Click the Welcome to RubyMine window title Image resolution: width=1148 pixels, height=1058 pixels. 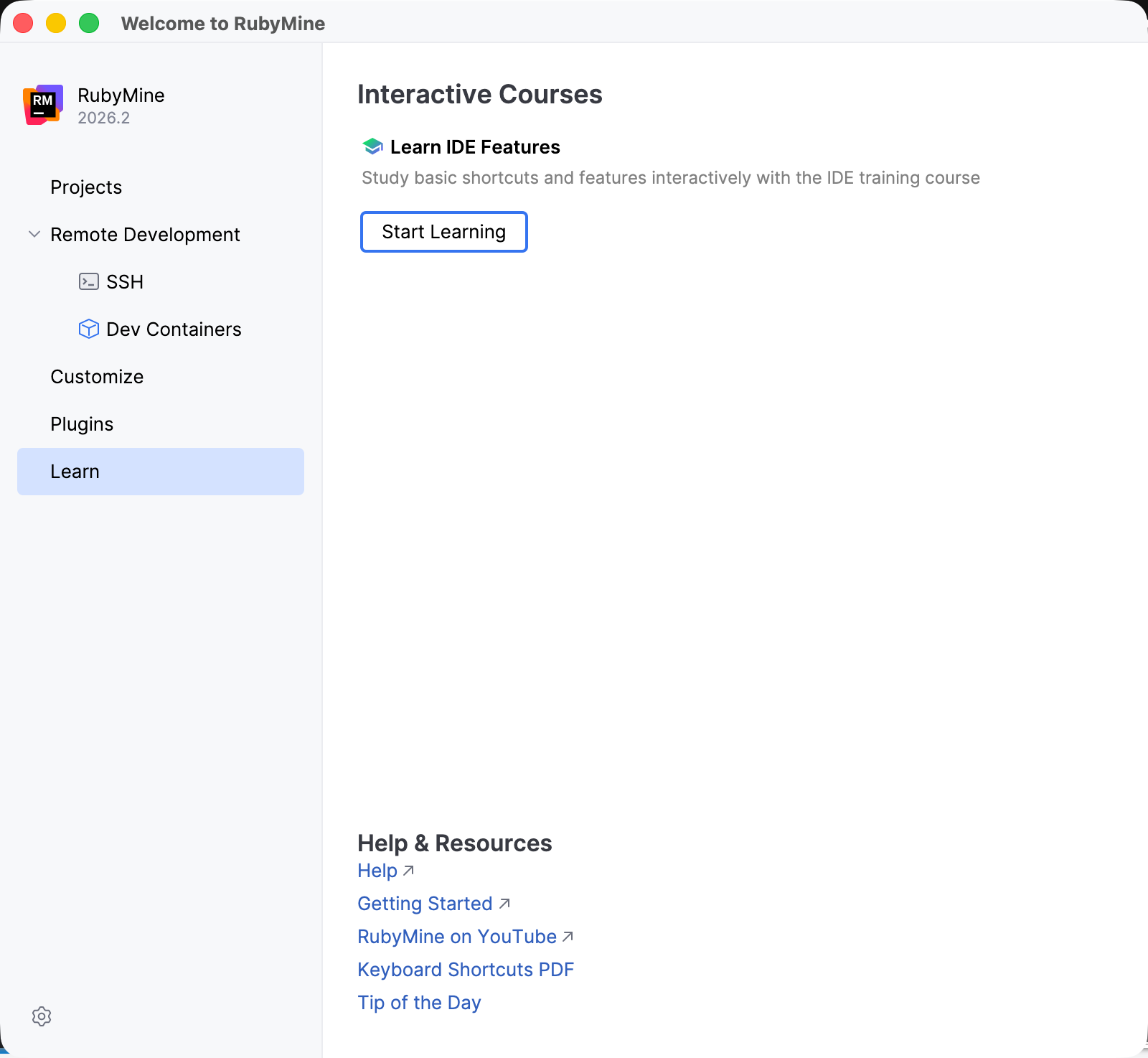click(x=223, y=24)
